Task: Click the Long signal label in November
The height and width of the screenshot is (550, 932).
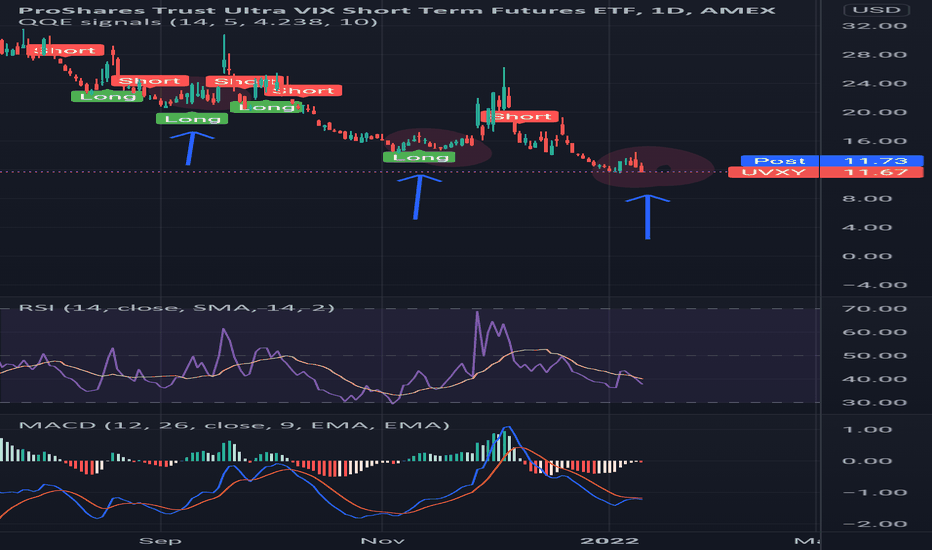Action: (419, 157)
